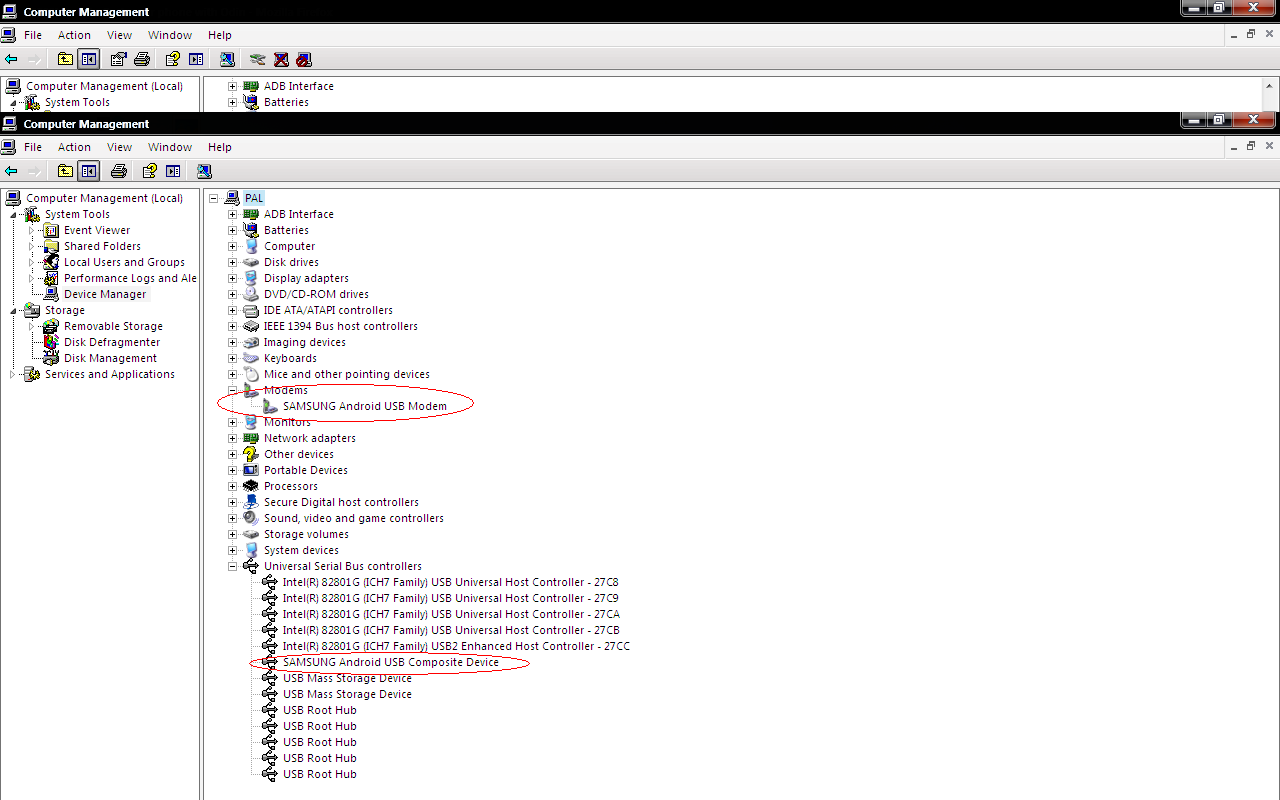1280x800 pixels.
Task: Expand Services and Applications node
Action: (x=13, y=374)
